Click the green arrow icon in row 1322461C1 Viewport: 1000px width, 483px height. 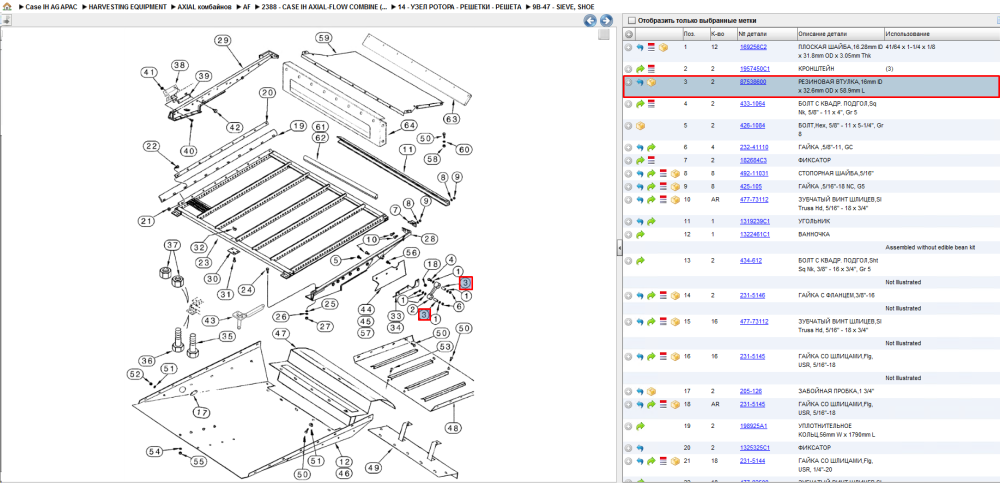640,235
